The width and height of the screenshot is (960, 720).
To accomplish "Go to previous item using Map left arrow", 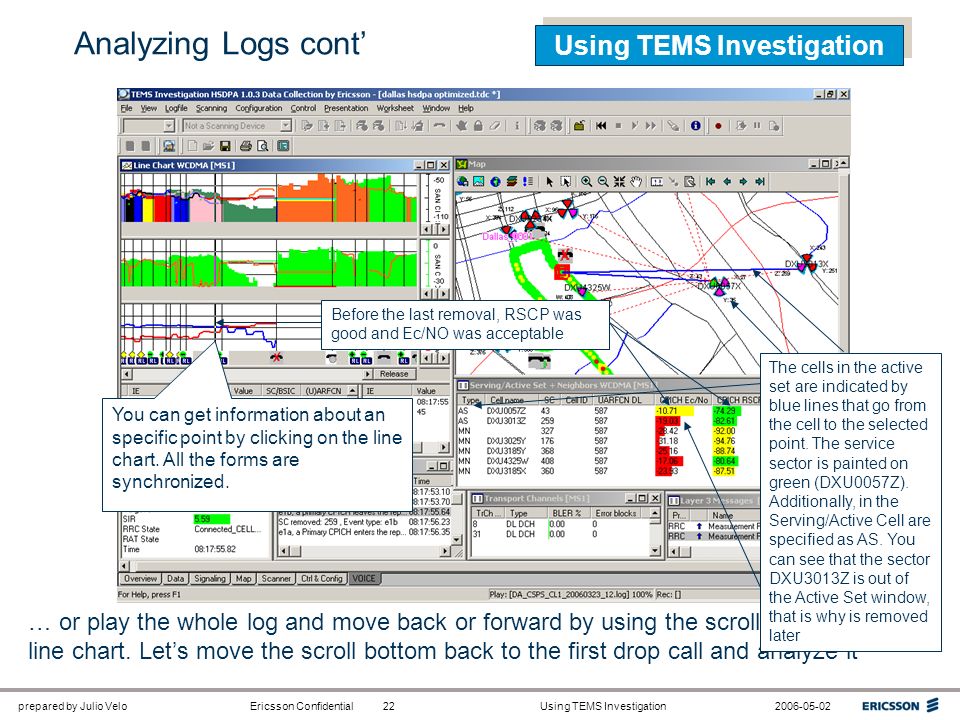I will coord(727,182).
